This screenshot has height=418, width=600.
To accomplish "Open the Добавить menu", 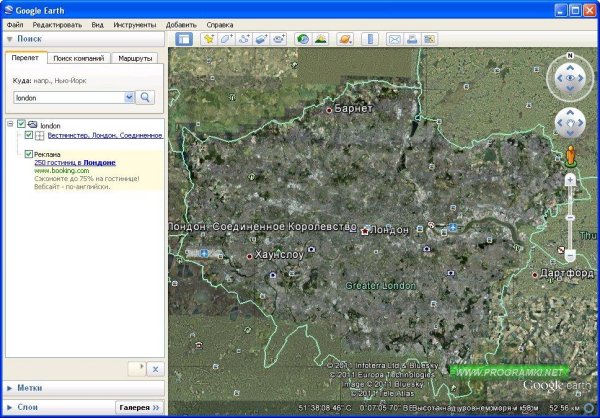I will (x=181, y=25).
